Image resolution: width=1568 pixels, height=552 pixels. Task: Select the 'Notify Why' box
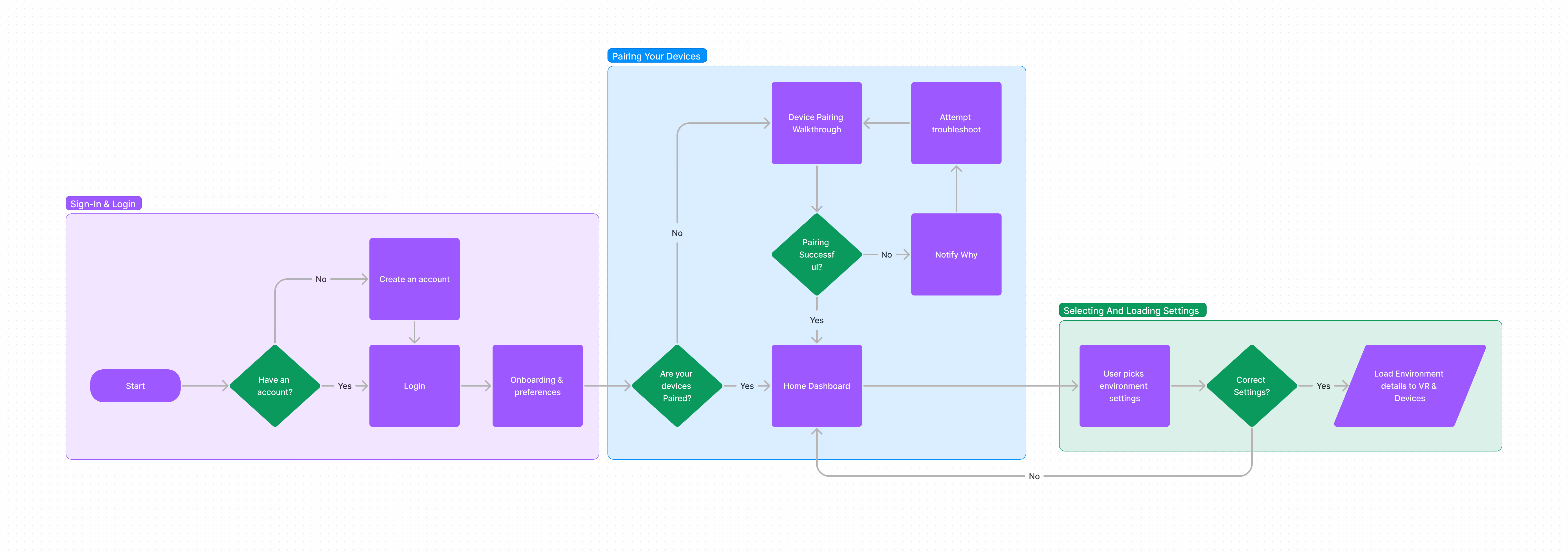coord(956,254)
